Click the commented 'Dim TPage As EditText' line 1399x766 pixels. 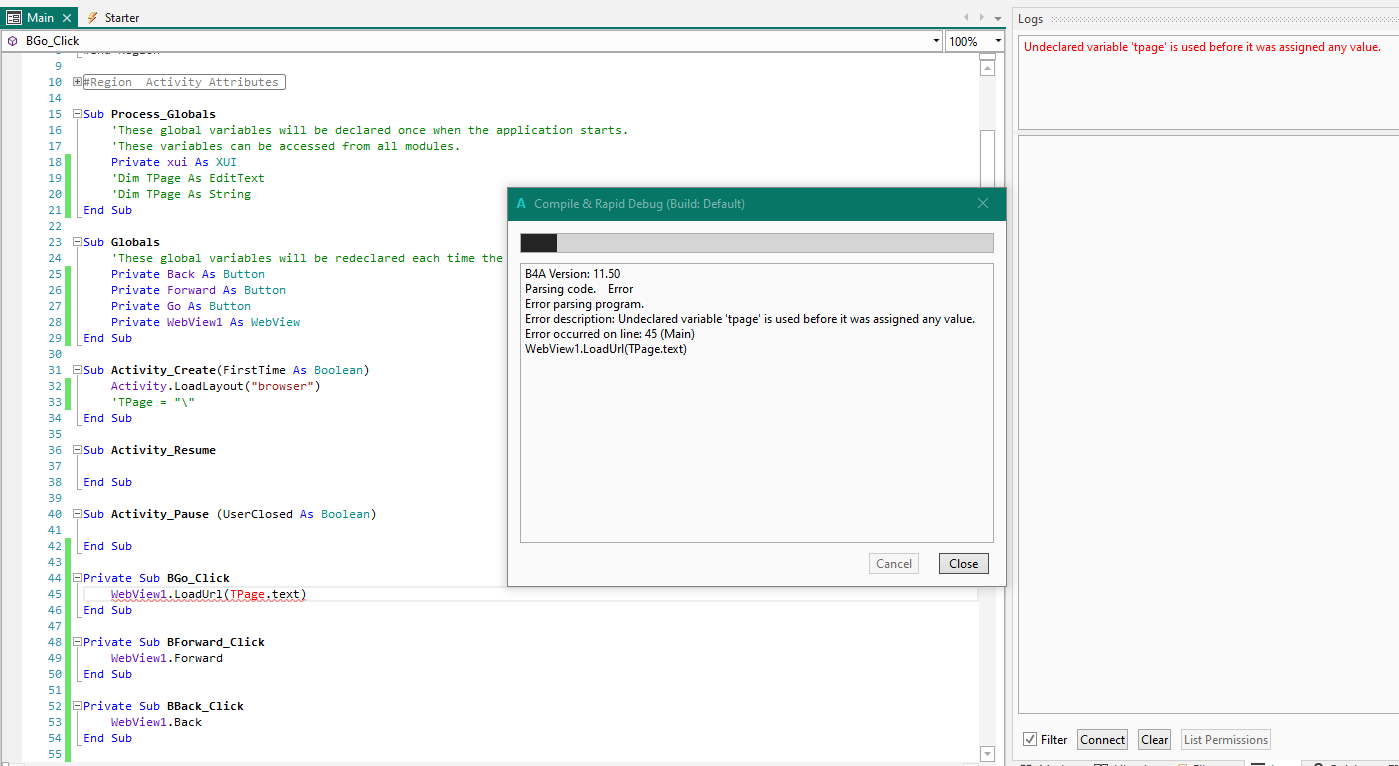pos(188,178)
